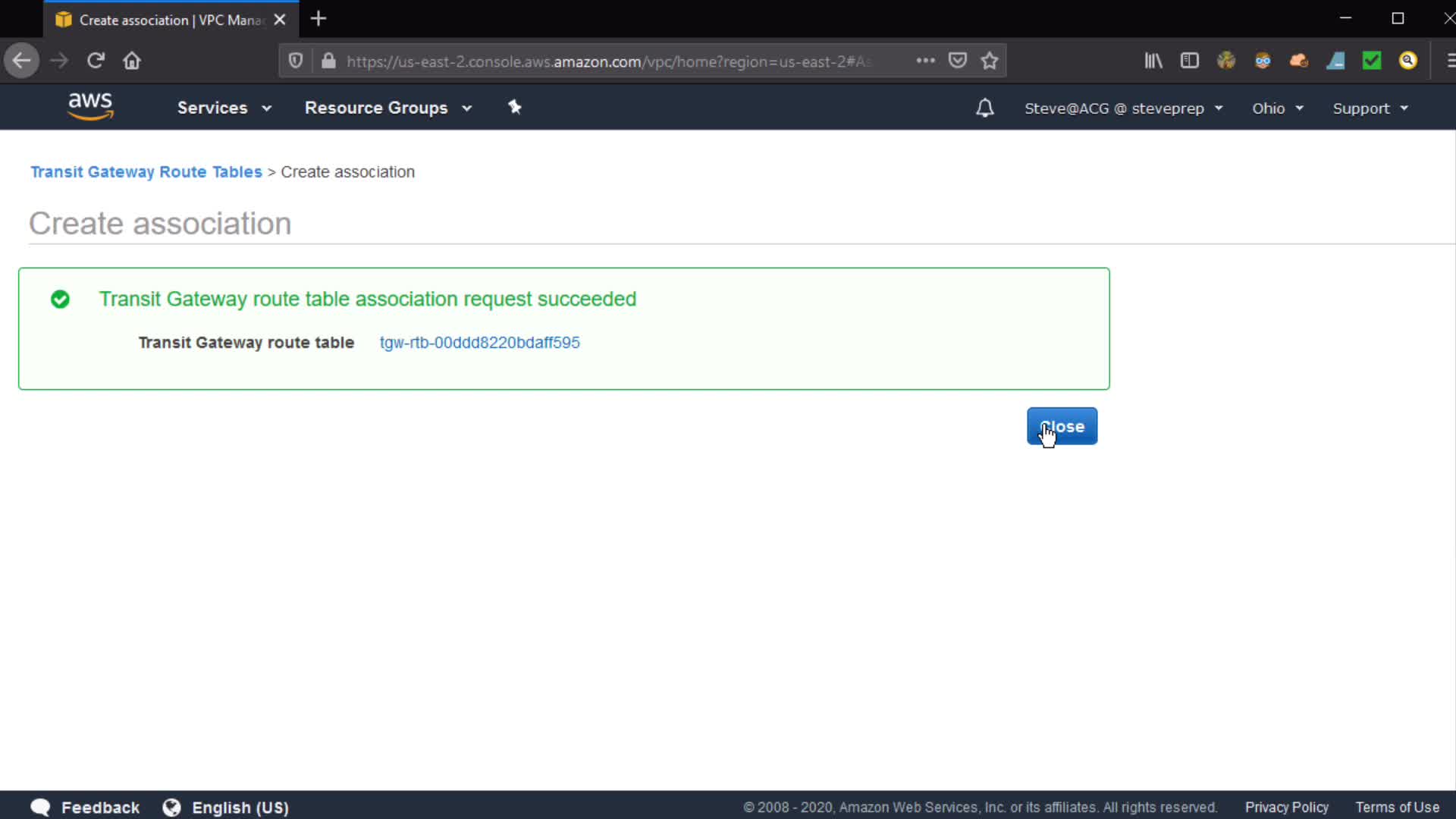Image resolution: width=1456 pixels, height=819 pixels.
Task: Toggle the browser sidebar view icon
Action: coord(1189,61)
